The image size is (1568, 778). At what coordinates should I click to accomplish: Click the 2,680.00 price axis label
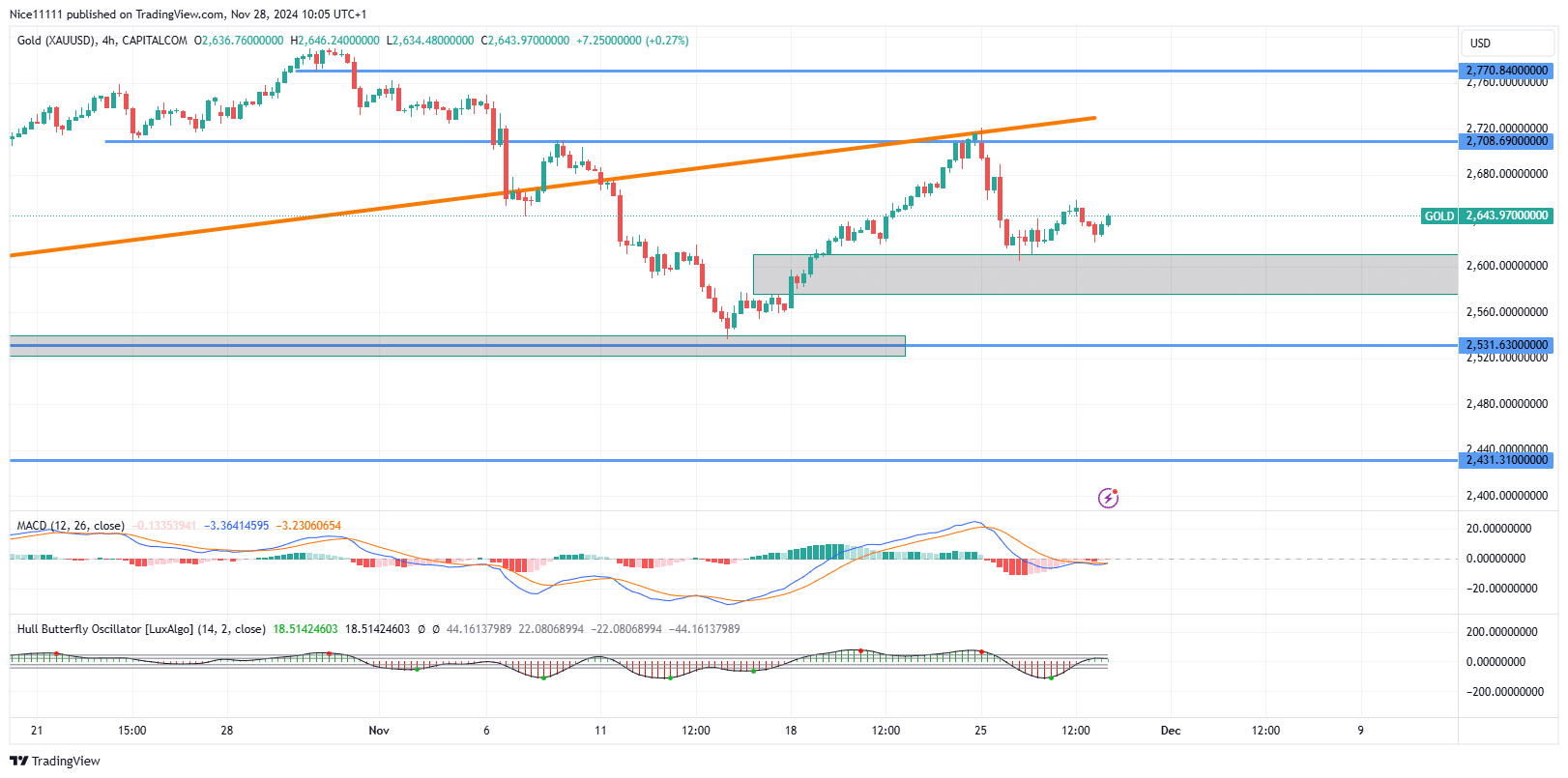[1507, 174]
